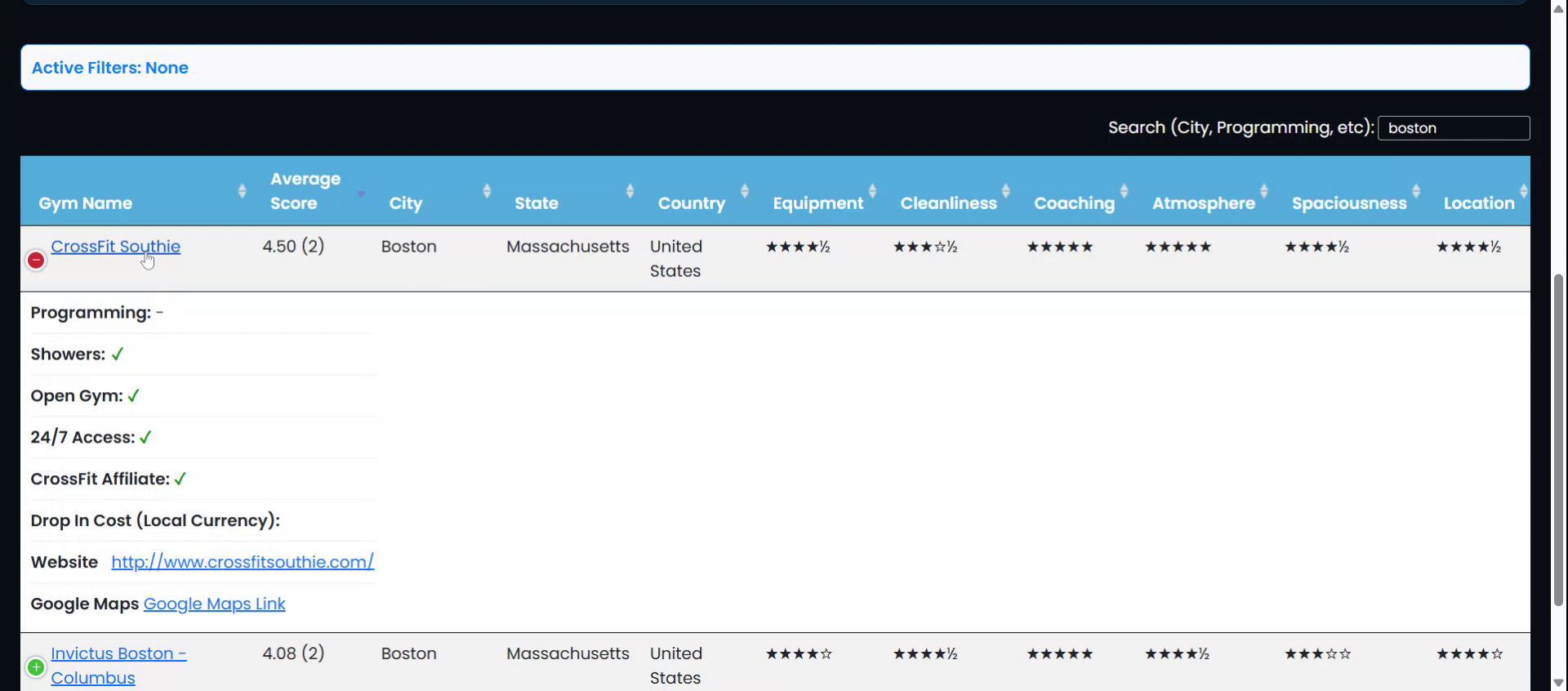
Task: Open the CrossFit Southie gym link
Action: point(115,247)
